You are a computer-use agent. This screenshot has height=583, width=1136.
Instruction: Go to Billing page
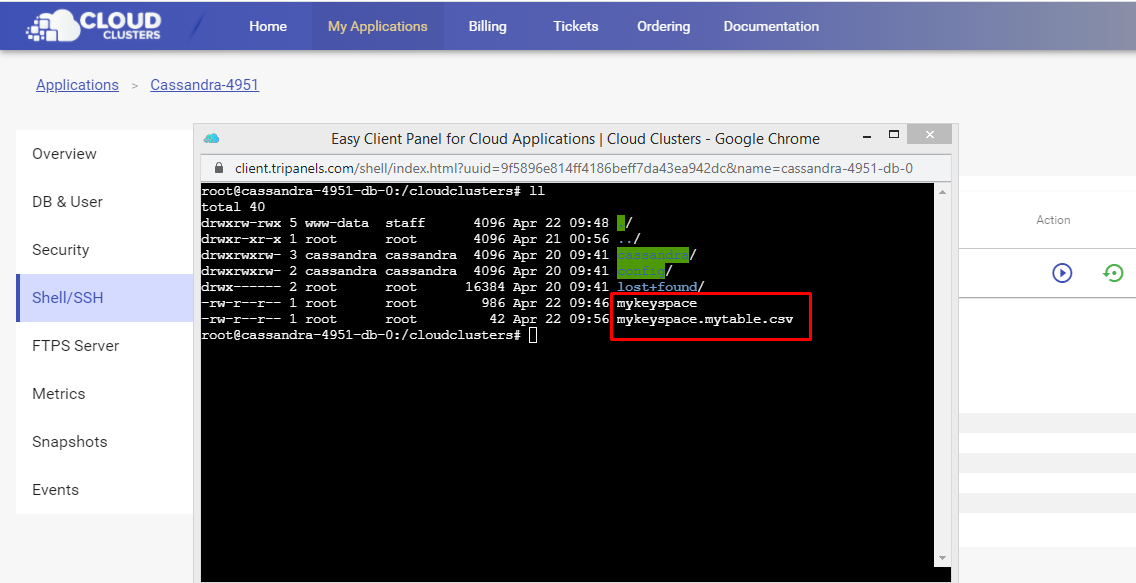tap(488, 26)
